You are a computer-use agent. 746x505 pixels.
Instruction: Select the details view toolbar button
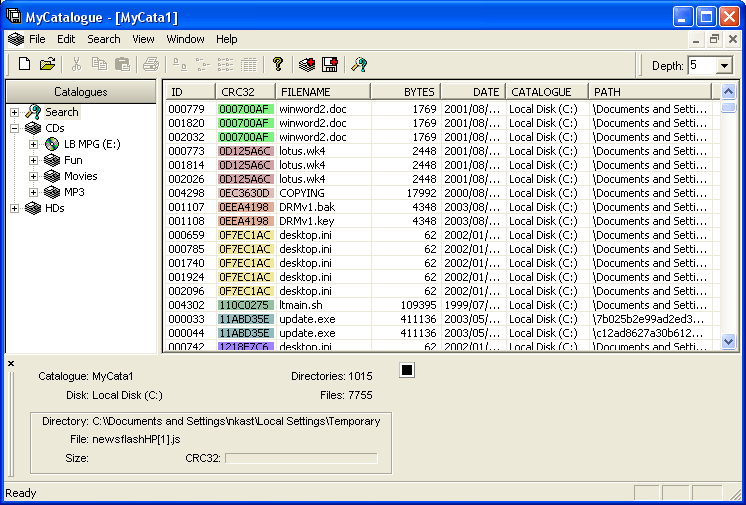[249, 64]
